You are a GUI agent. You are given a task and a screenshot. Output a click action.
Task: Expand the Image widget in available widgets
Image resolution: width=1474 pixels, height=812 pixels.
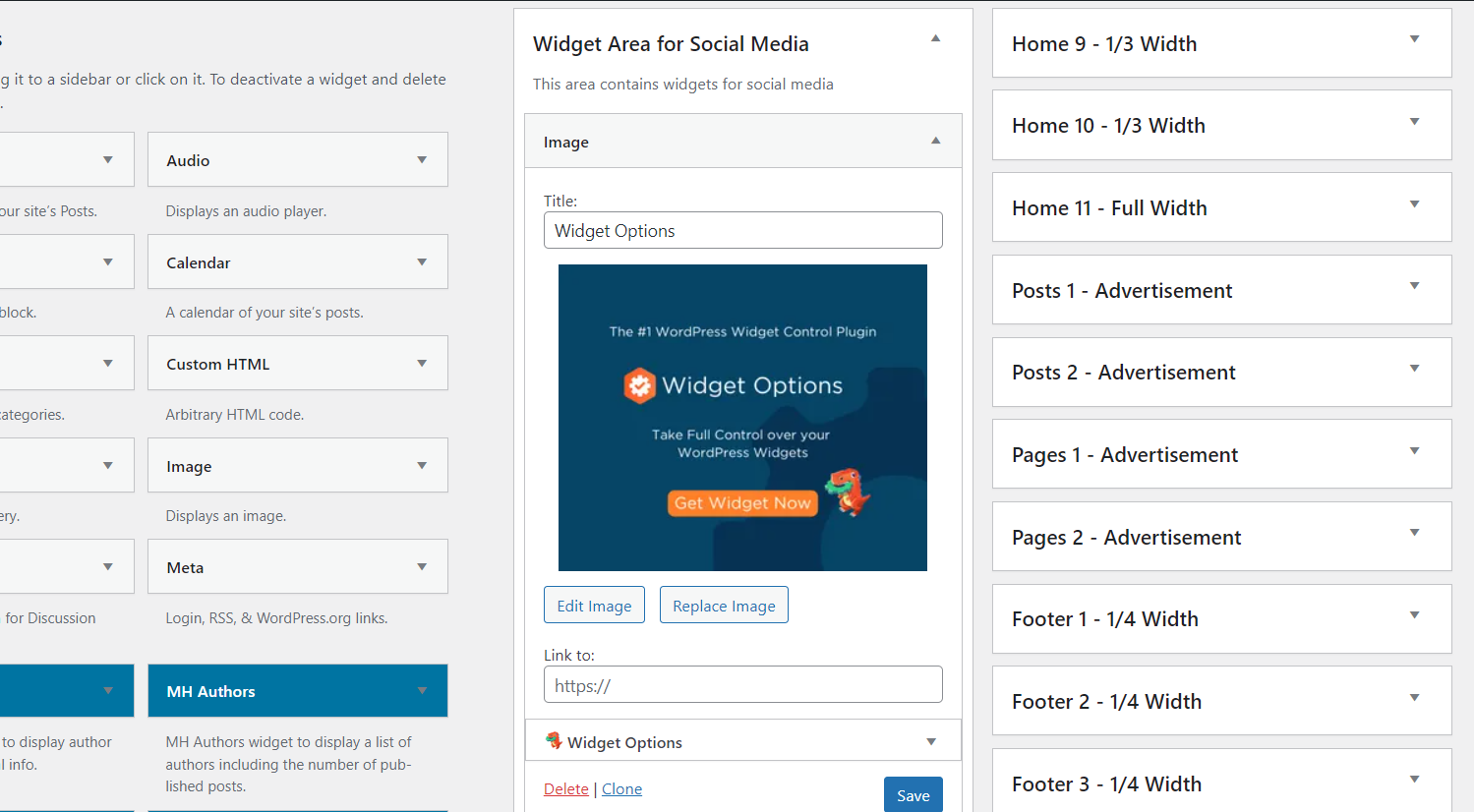point(422,466)
